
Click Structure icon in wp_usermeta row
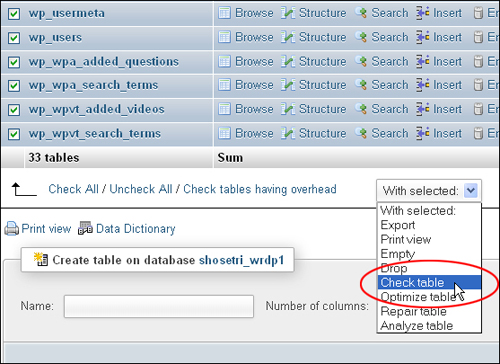click(x=288, y=13)
